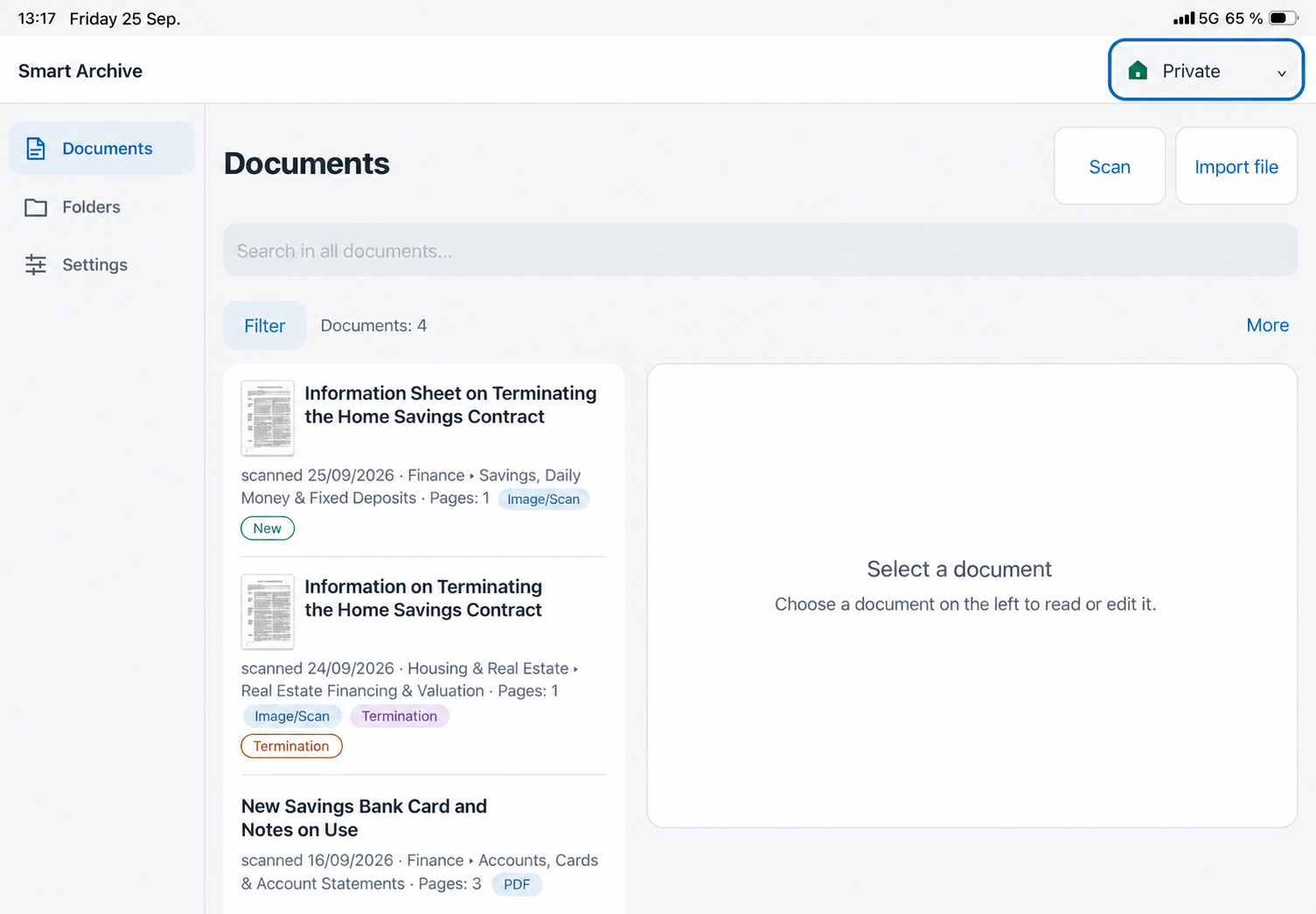Open thumbnail of Information Sheet on Terminating document

268,418
